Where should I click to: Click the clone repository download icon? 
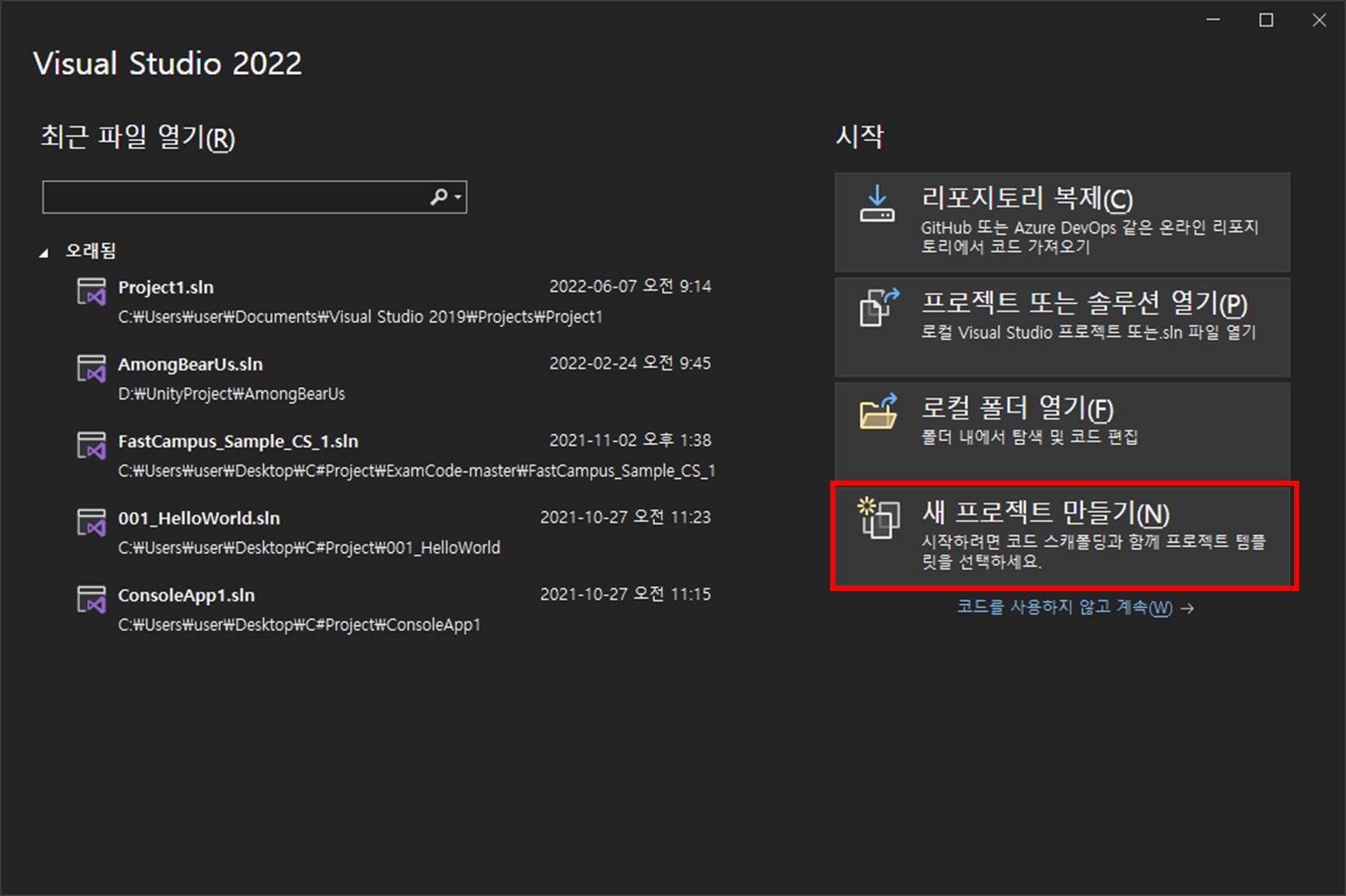coord(878,205)
